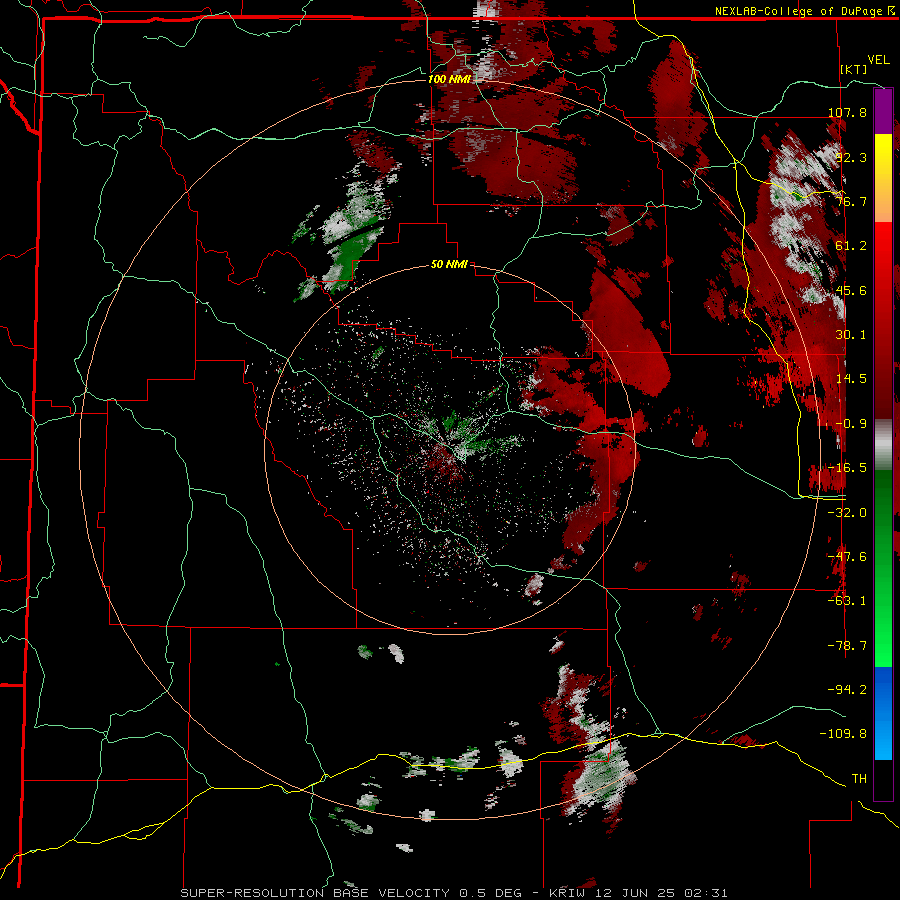Click the TH threshold label in legend
Screen dimensions: 900x900
click(x=859, y=779)
